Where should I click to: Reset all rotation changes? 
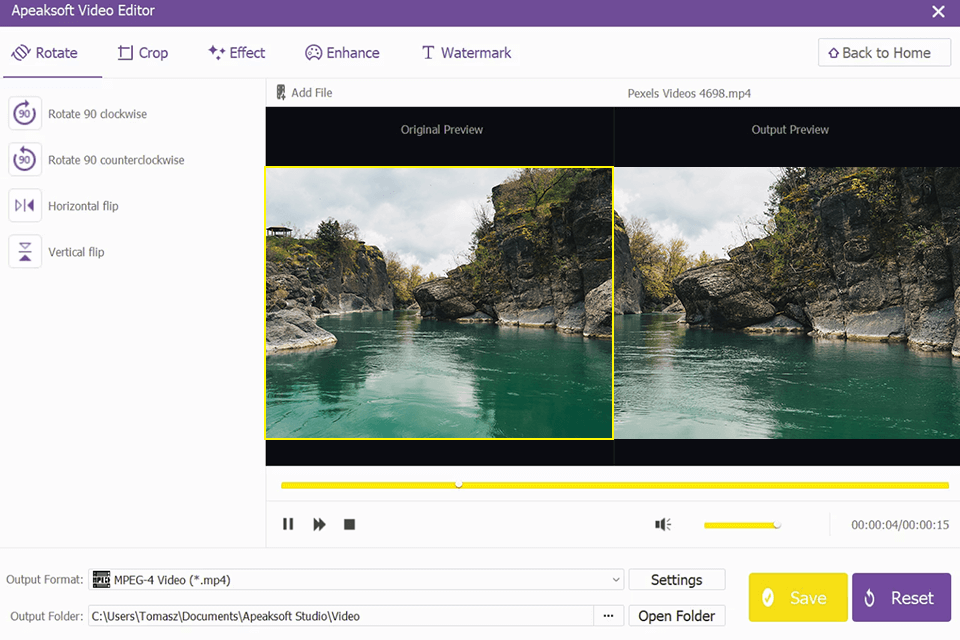click(901, 597)
